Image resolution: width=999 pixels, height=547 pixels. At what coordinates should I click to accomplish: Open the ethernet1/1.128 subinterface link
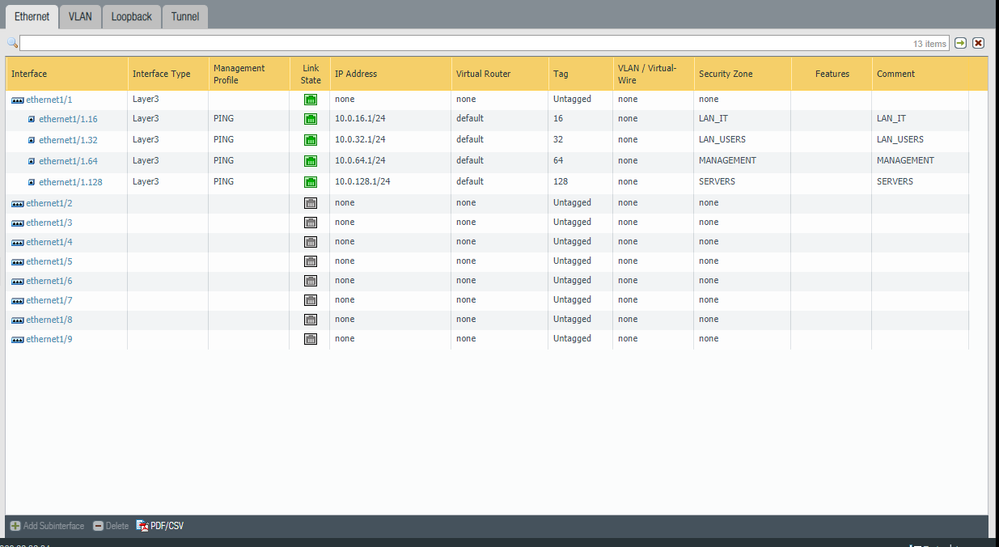click(70, 182)
